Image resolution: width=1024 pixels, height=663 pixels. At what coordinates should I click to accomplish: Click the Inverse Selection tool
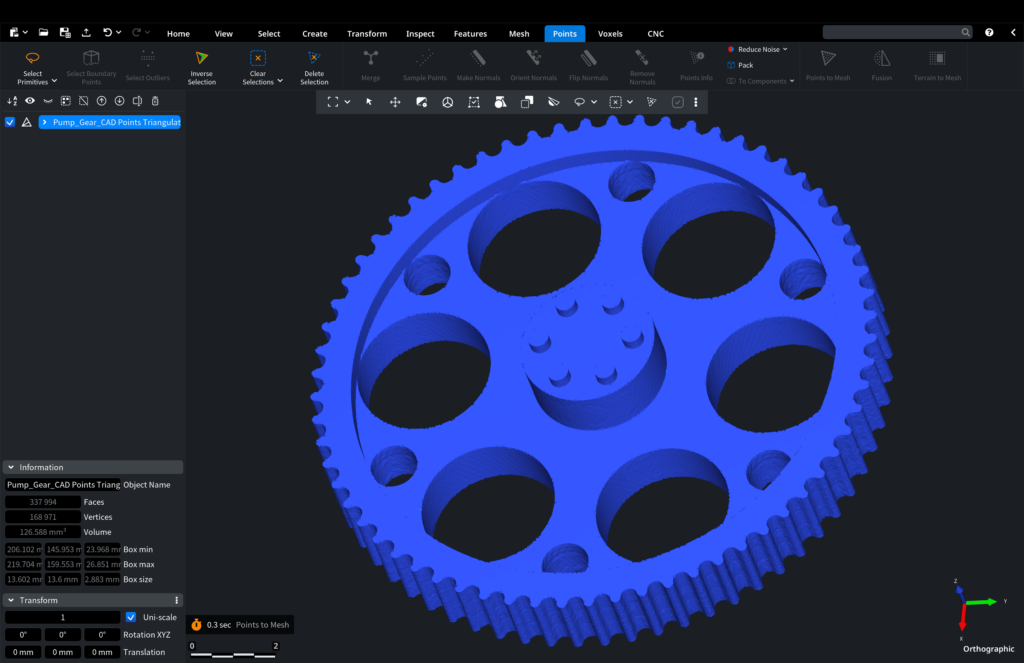click(x=201, y=66)
